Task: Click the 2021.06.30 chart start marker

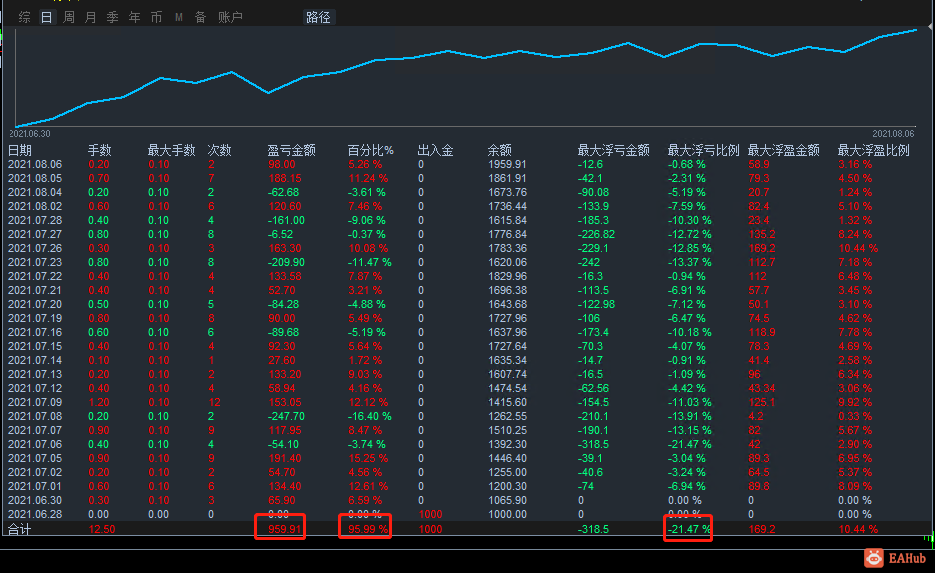Action: point(30,134)
